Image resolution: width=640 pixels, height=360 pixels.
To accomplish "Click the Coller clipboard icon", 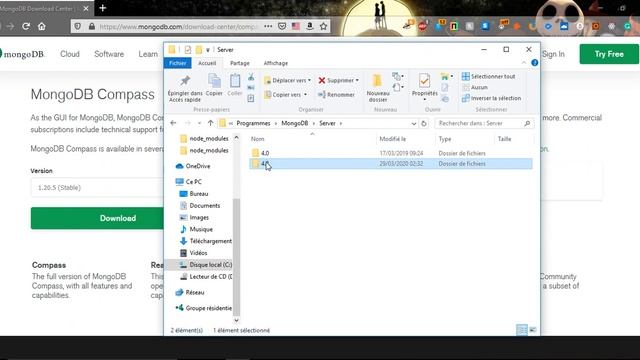I will [235, 81].
